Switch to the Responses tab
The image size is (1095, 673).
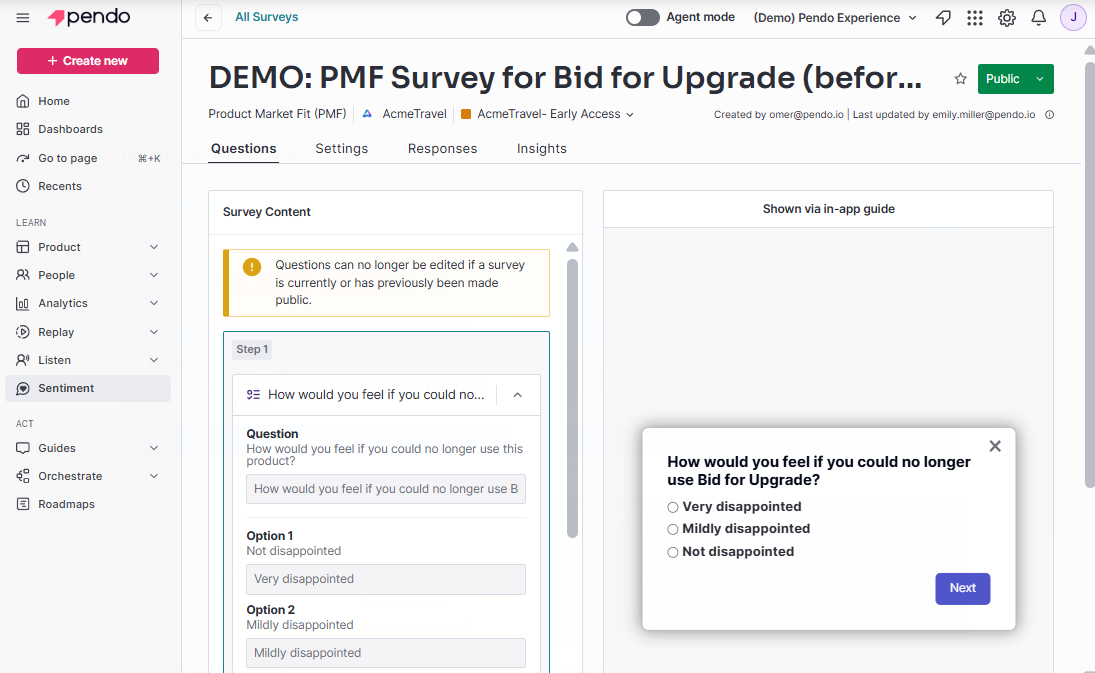click(x=443, y=149)
